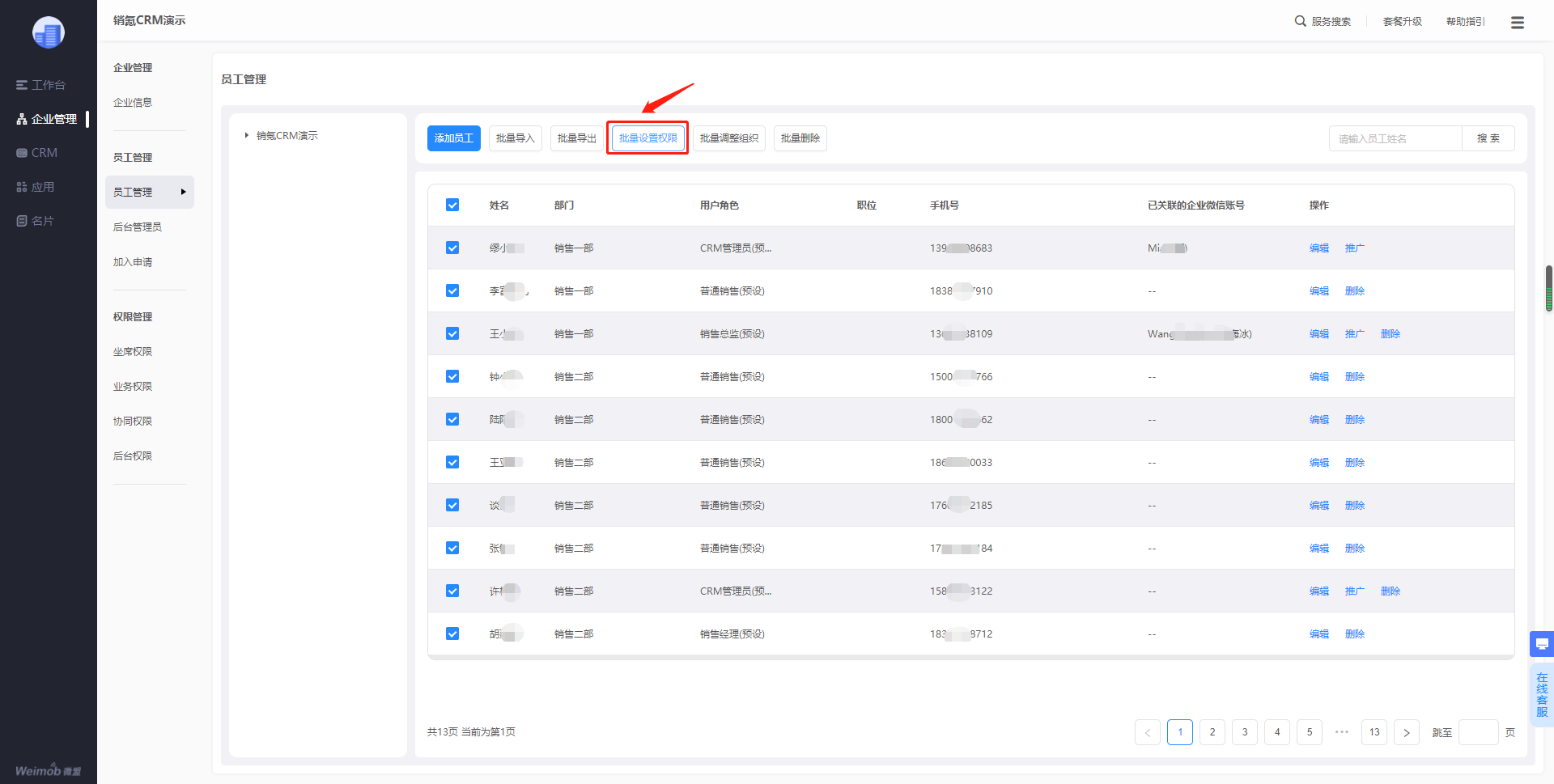Viewport: 1554px width, 784px height.
Task: Uncheck the 销售总监(预设) row checkbox
Action: pos(452,333)
